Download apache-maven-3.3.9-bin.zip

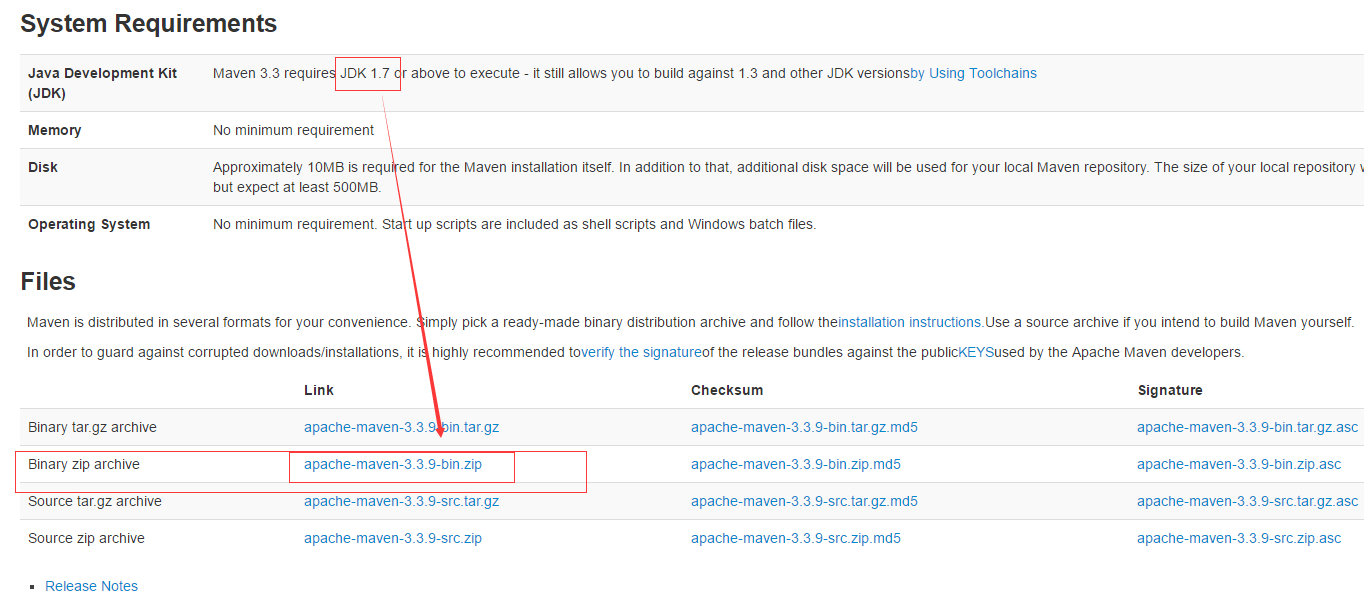pyautogui.click(x=393, y=464)
